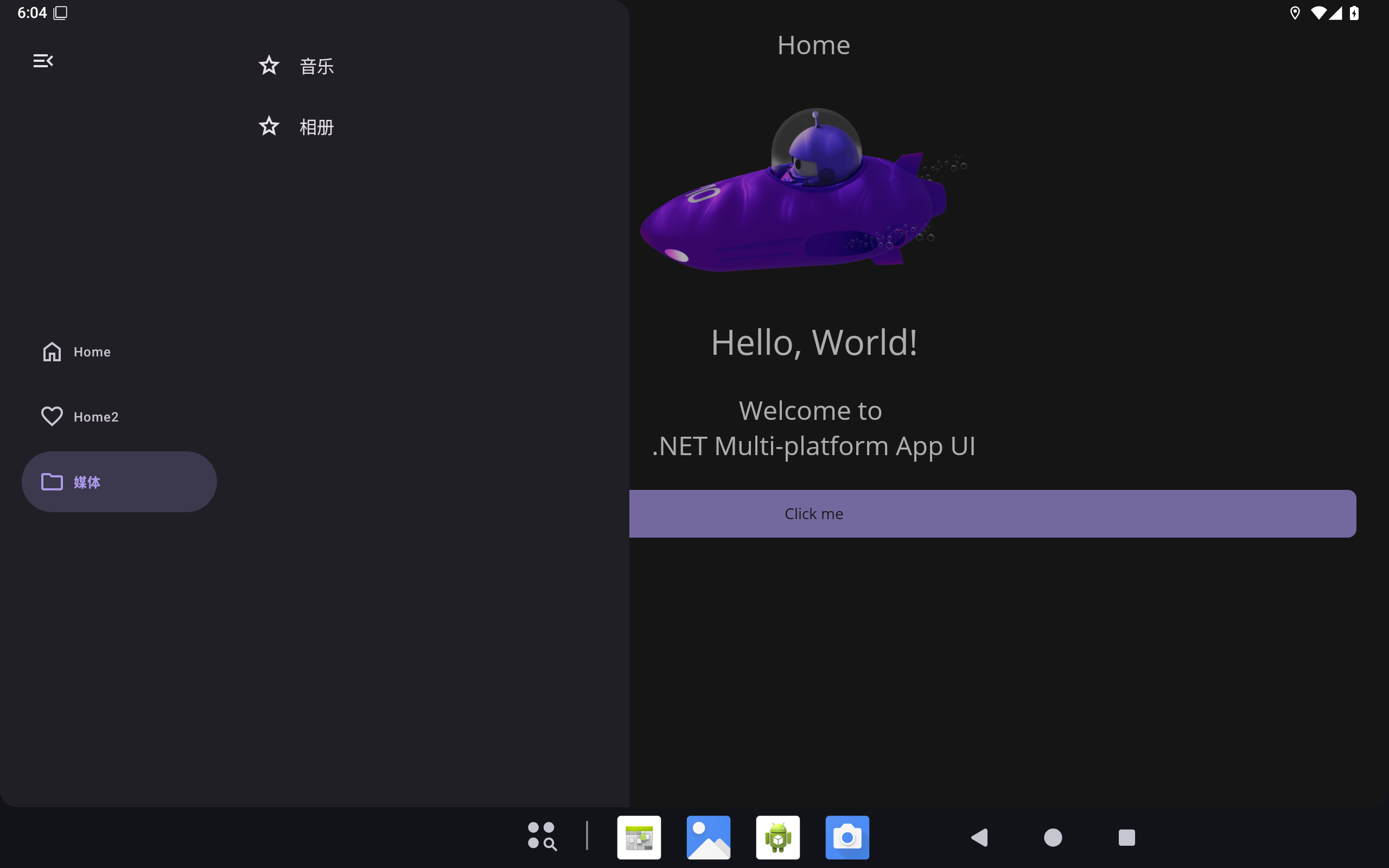Open the app drawer search in taskbar

coord(542,836)
